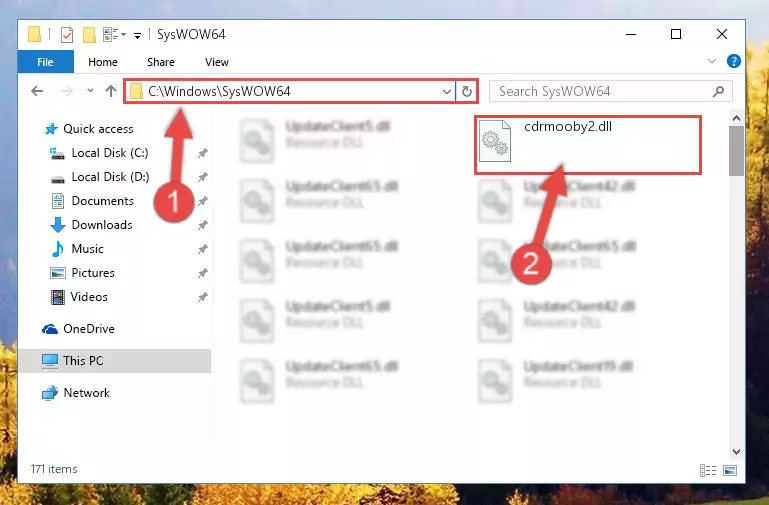This screenshot has height=505, width=769.
Task: Go back with the left arrow
Action: coord(37,91)
